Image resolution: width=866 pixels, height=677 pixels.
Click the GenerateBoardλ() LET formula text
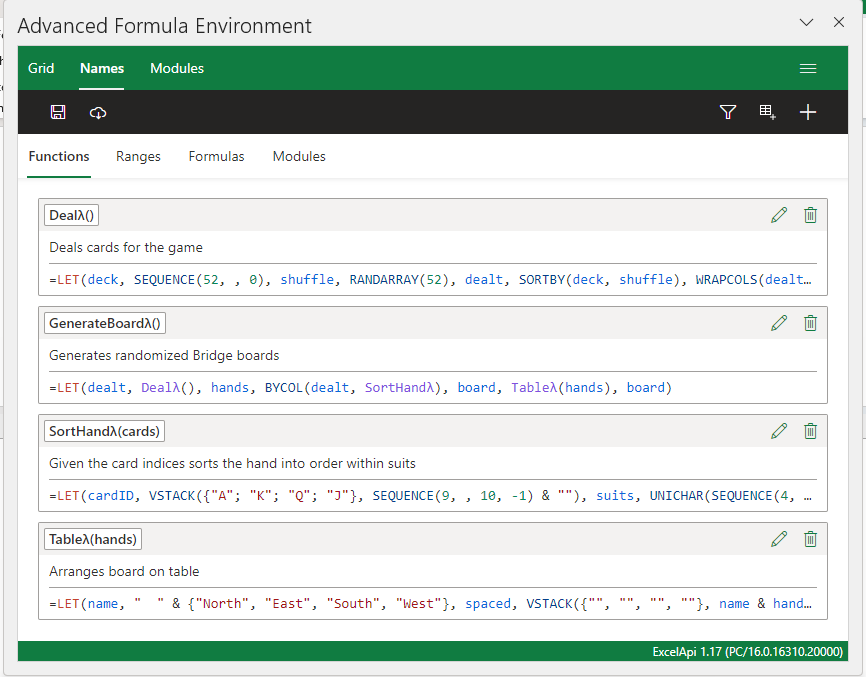click(x=361, y=388)
